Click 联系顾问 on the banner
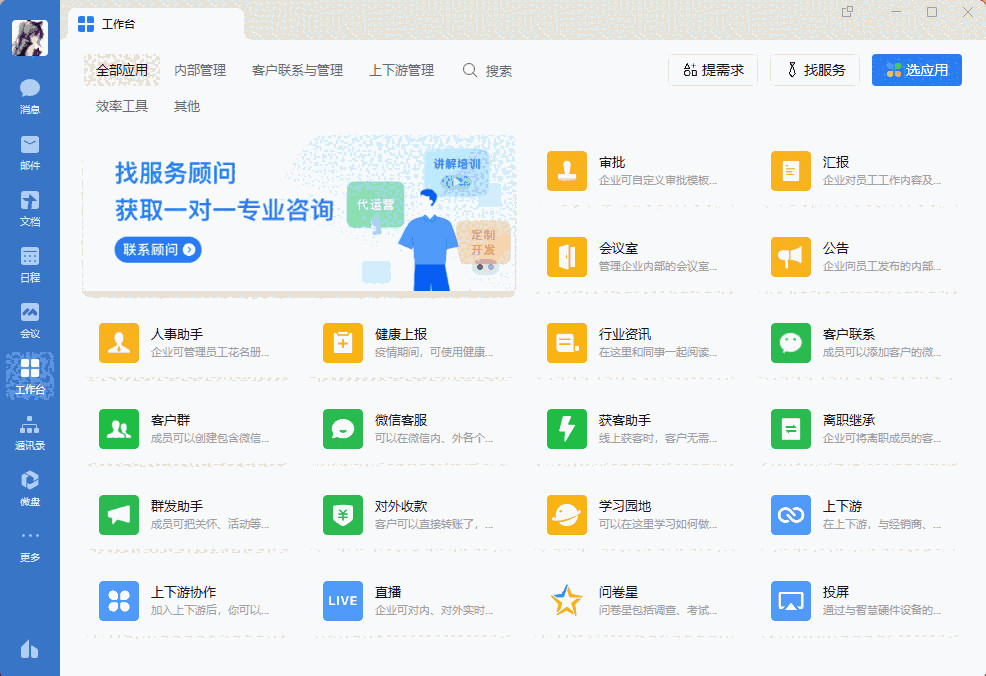 coord(157,247)
